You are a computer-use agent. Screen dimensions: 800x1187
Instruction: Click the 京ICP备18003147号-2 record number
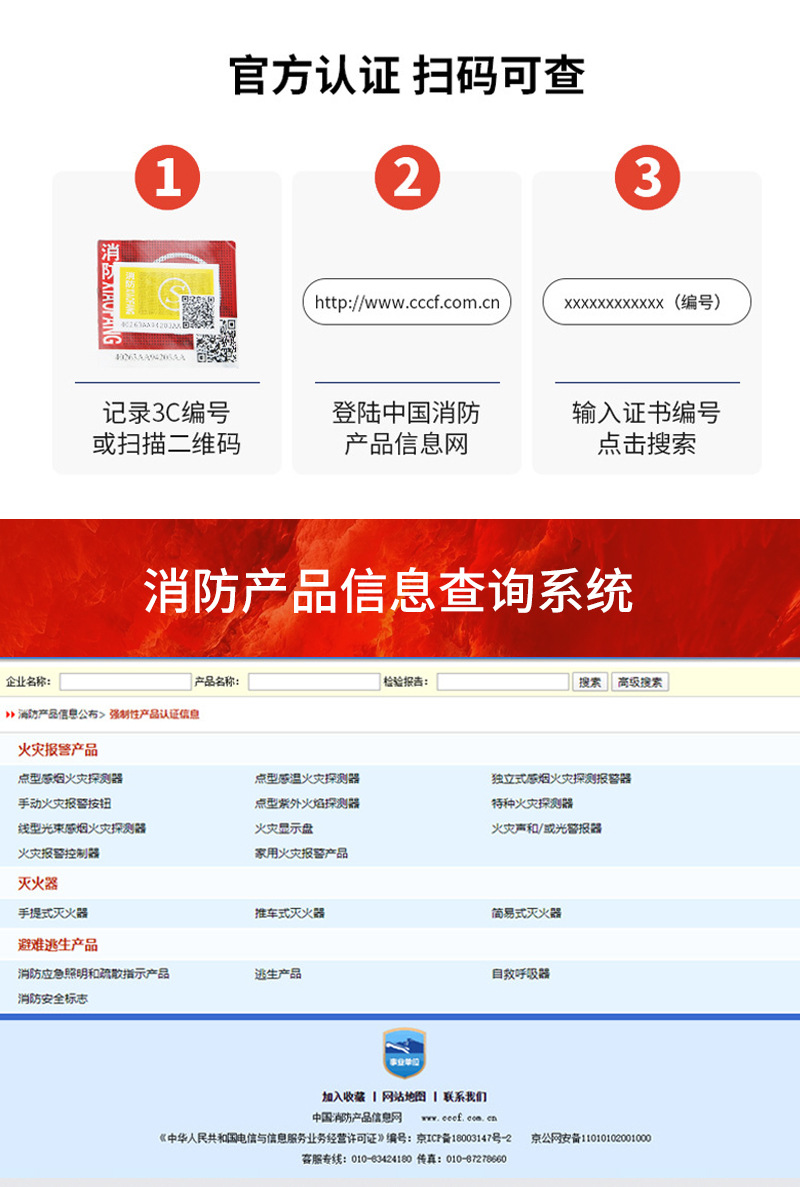(464, 1138)
